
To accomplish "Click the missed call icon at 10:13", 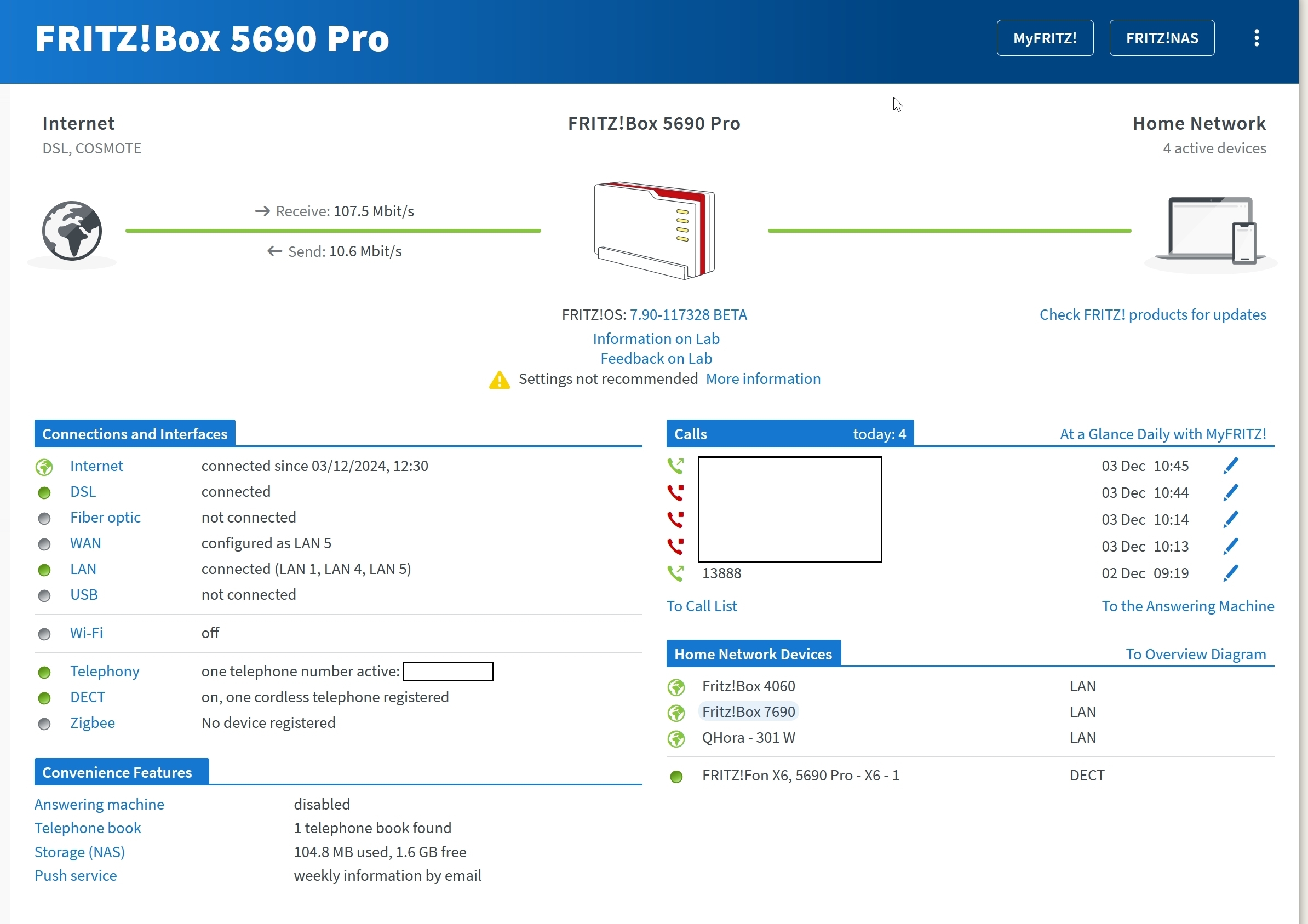I will (676, 546).
